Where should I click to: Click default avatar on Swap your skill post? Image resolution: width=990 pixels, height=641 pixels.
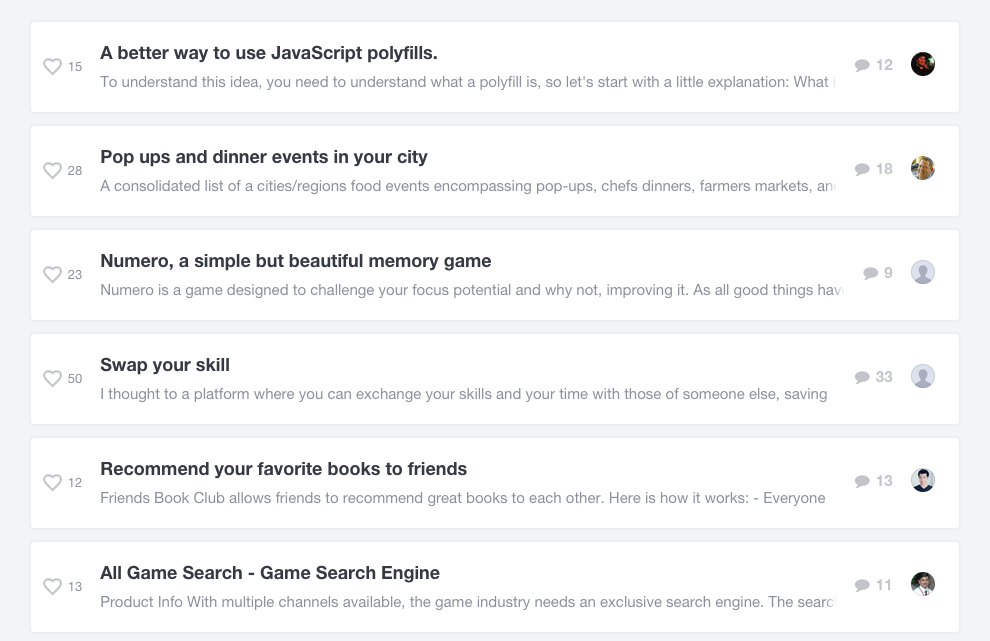coord(923,376)
